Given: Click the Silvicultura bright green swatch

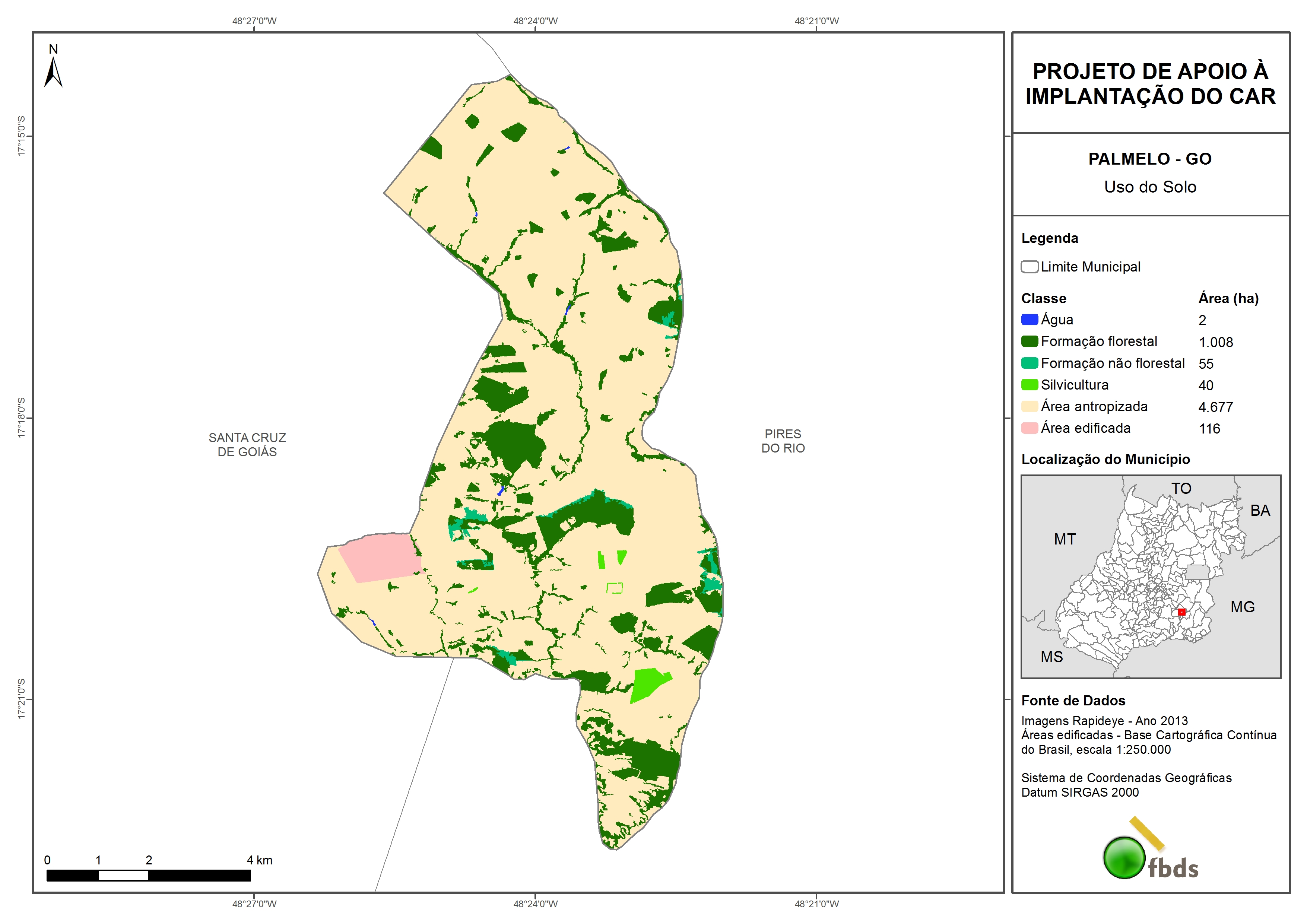Looking at the screenshot, I should pyautogui.click(x=1029, y=385).
